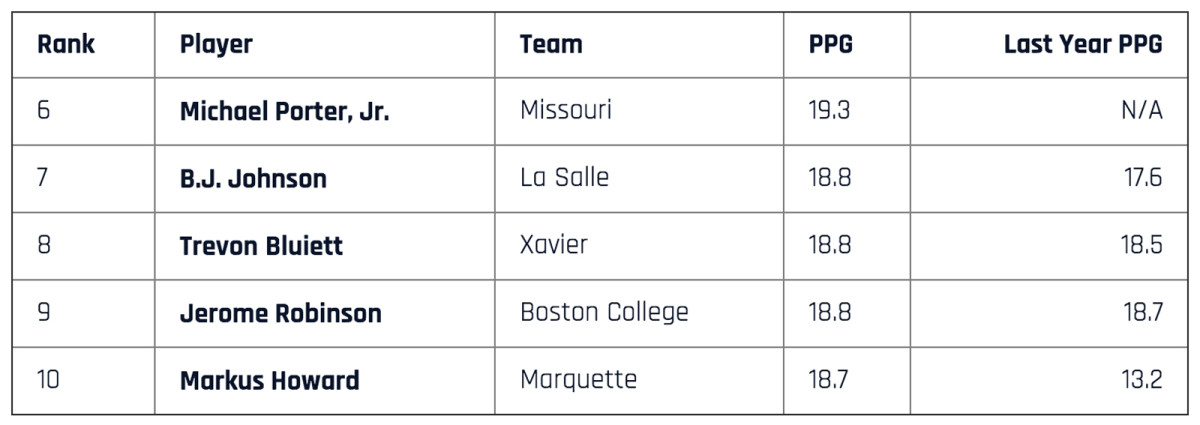Click the Rank column header

point(66,45)
